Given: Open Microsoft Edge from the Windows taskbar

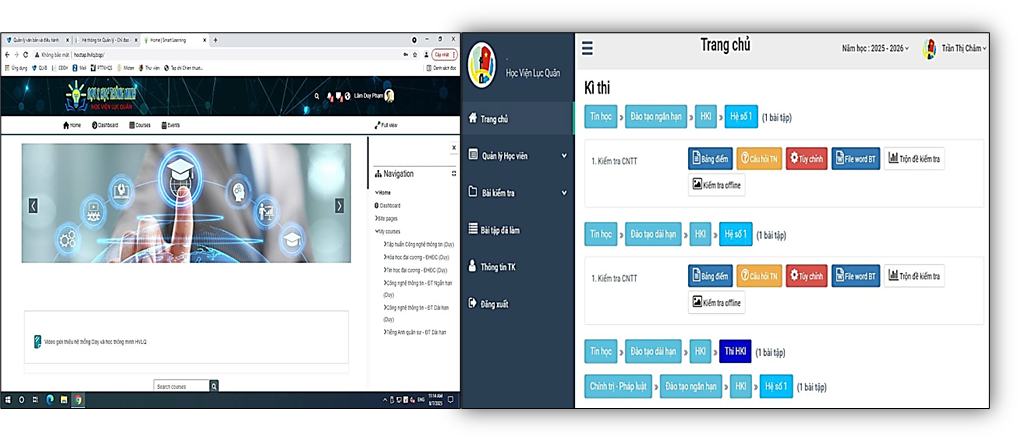Looking at the screenshot, I should tap(50, 400).
